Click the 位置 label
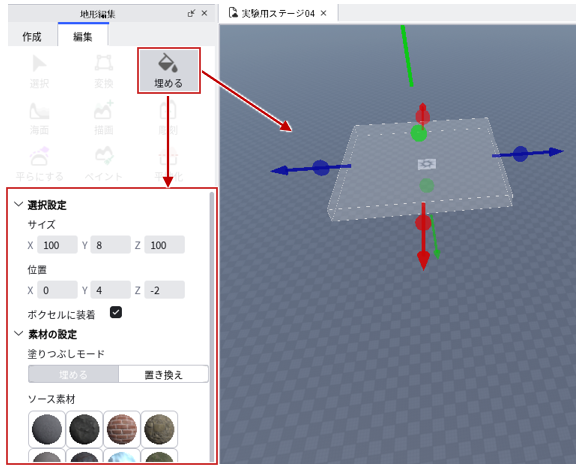The width and height of the screenshot is (578, 469). tap(37, 270)
